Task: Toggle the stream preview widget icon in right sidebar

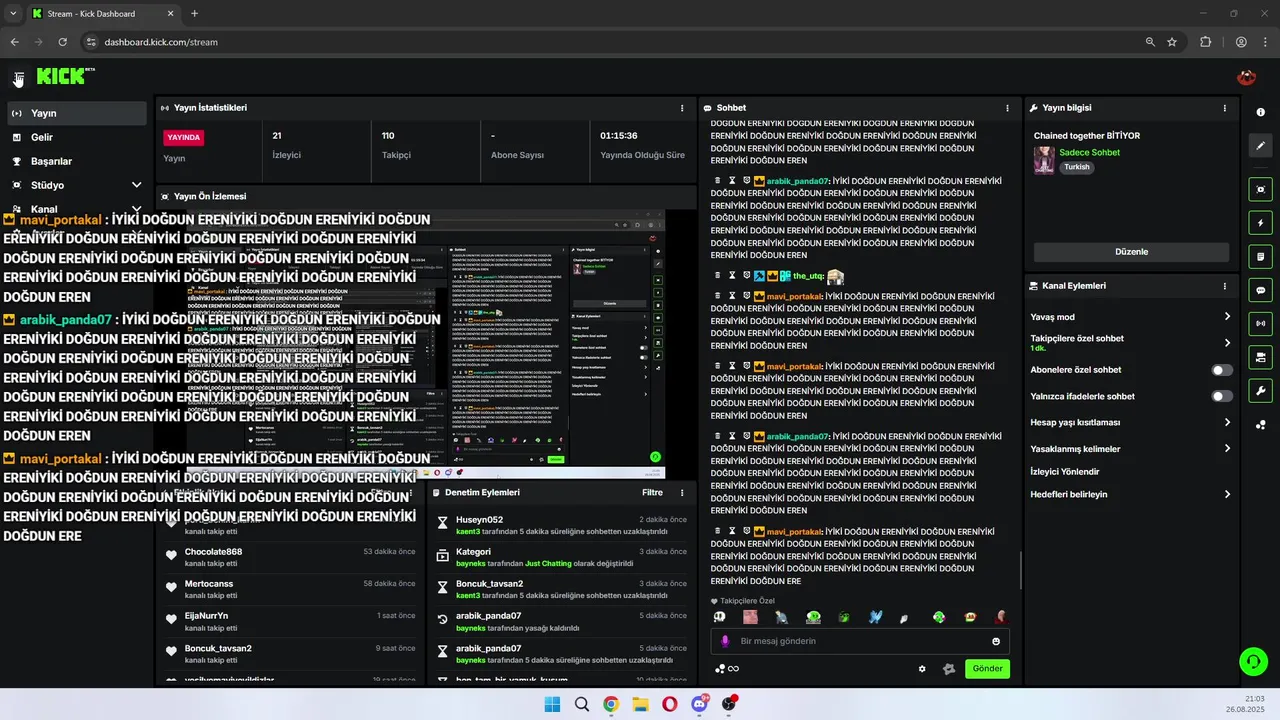Action: click(x=1260, y=189)
